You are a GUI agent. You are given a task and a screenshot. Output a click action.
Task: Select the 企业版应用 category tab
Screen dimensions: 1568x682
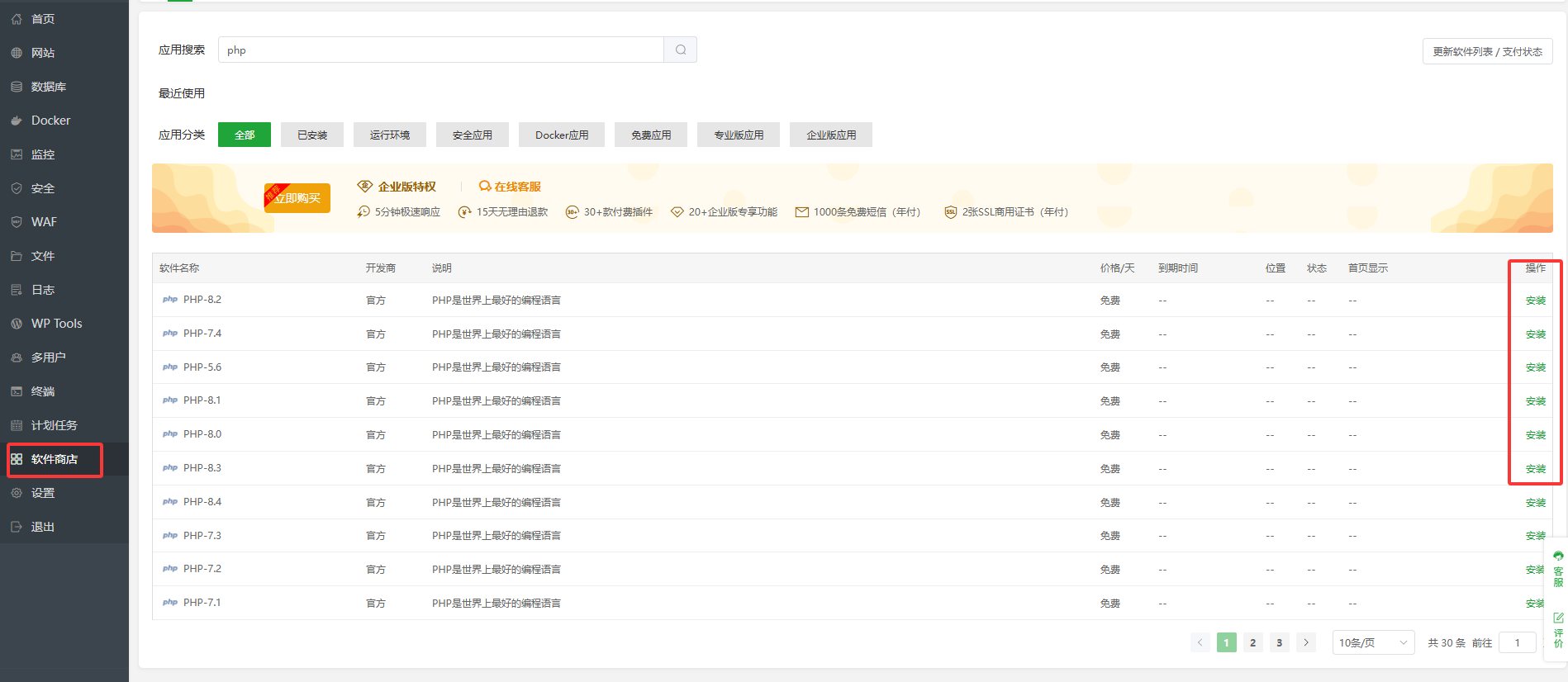(x=831, y=135)
